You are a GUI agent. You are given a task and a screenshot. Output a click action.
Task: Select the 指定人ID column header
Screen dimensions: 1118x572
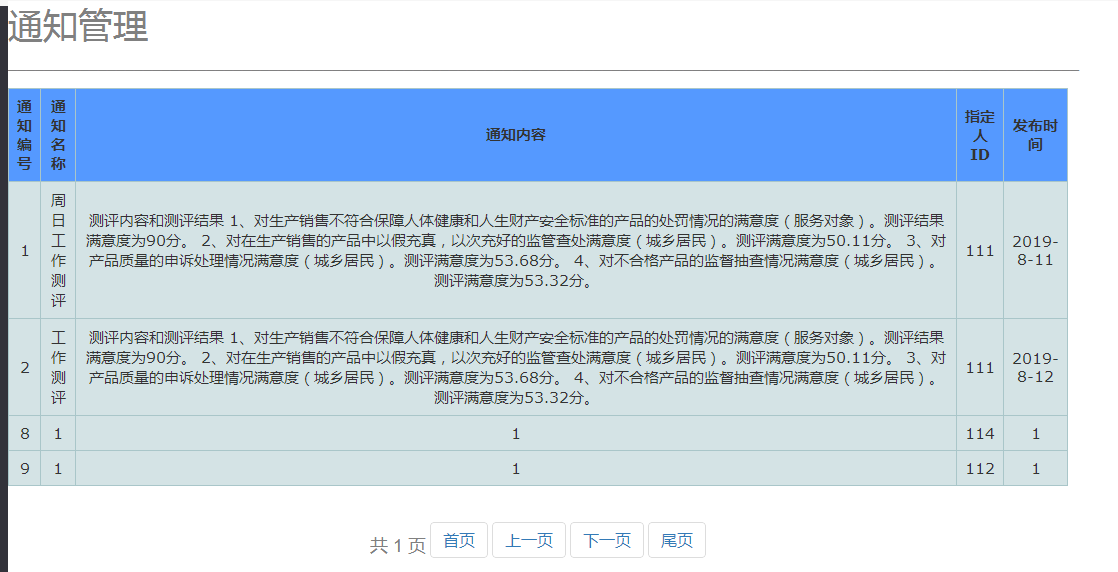[x=980, y=135]
